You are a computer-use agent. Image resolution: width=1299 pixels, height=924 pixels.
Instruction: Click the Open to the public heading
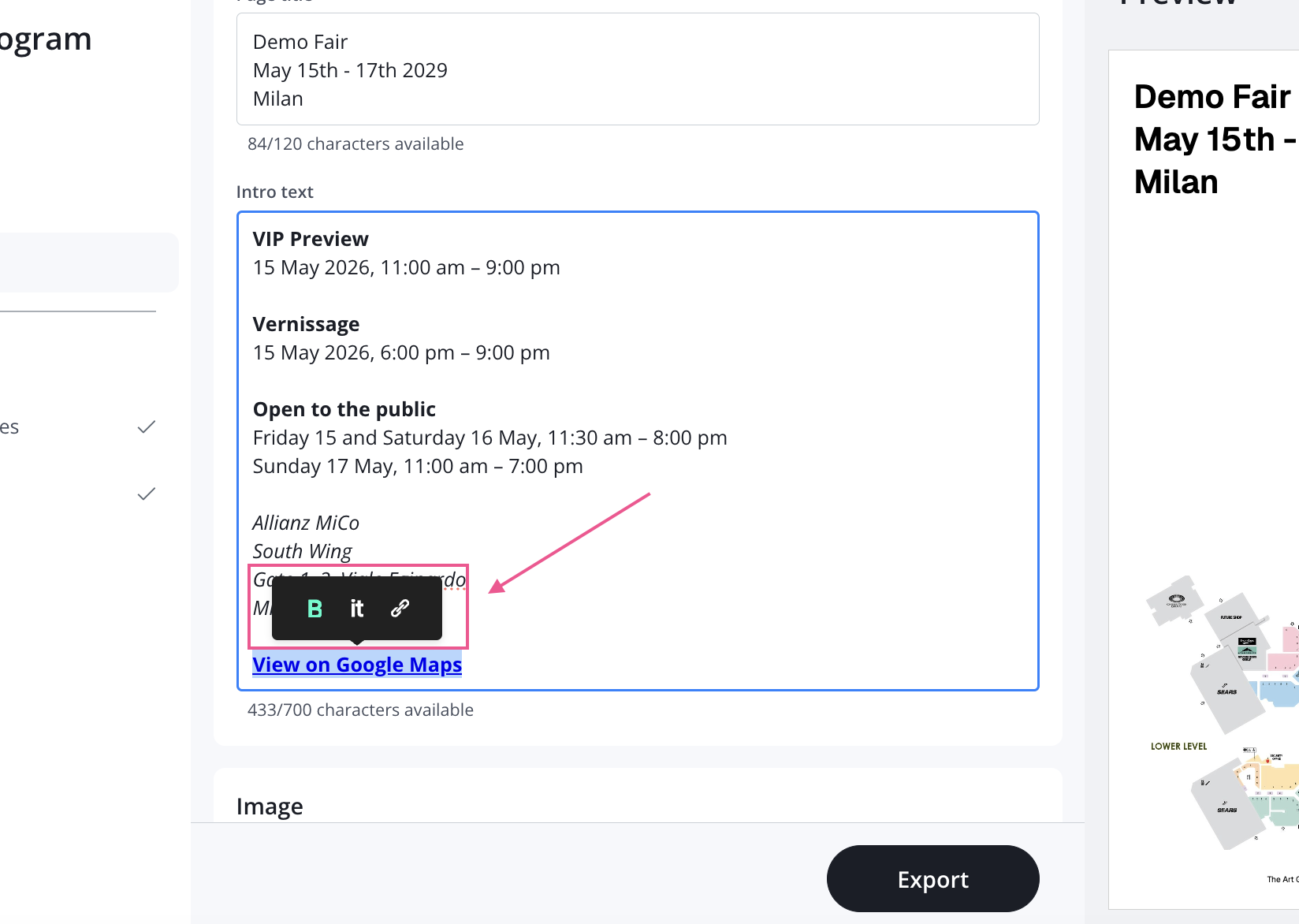pos(344,409)
